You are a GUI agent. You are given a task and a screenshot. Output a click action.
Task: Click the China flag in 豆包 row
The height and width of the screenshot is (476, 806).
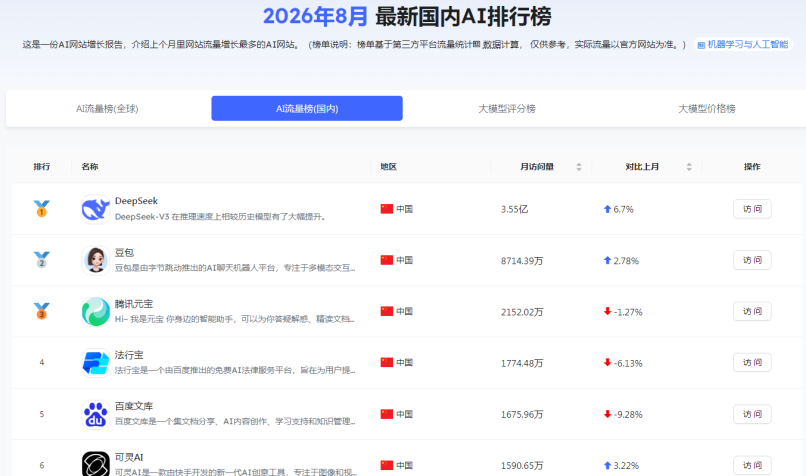387,260
